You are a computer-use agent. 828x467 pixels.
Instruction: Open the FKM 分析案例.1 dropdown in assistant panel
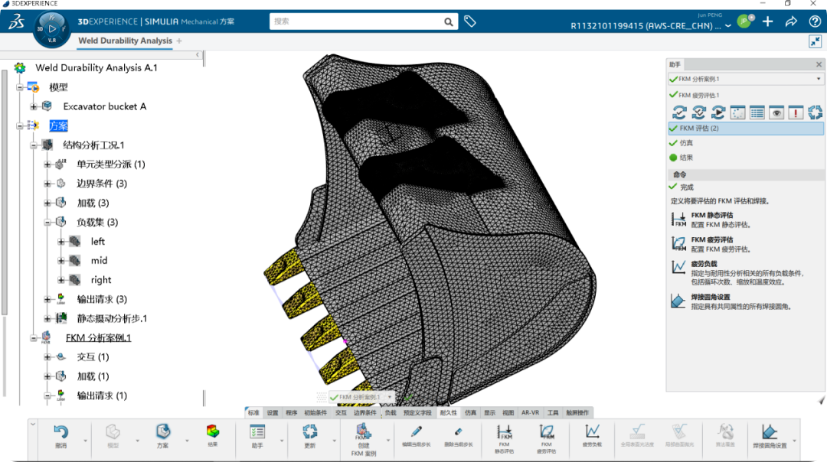818,79
